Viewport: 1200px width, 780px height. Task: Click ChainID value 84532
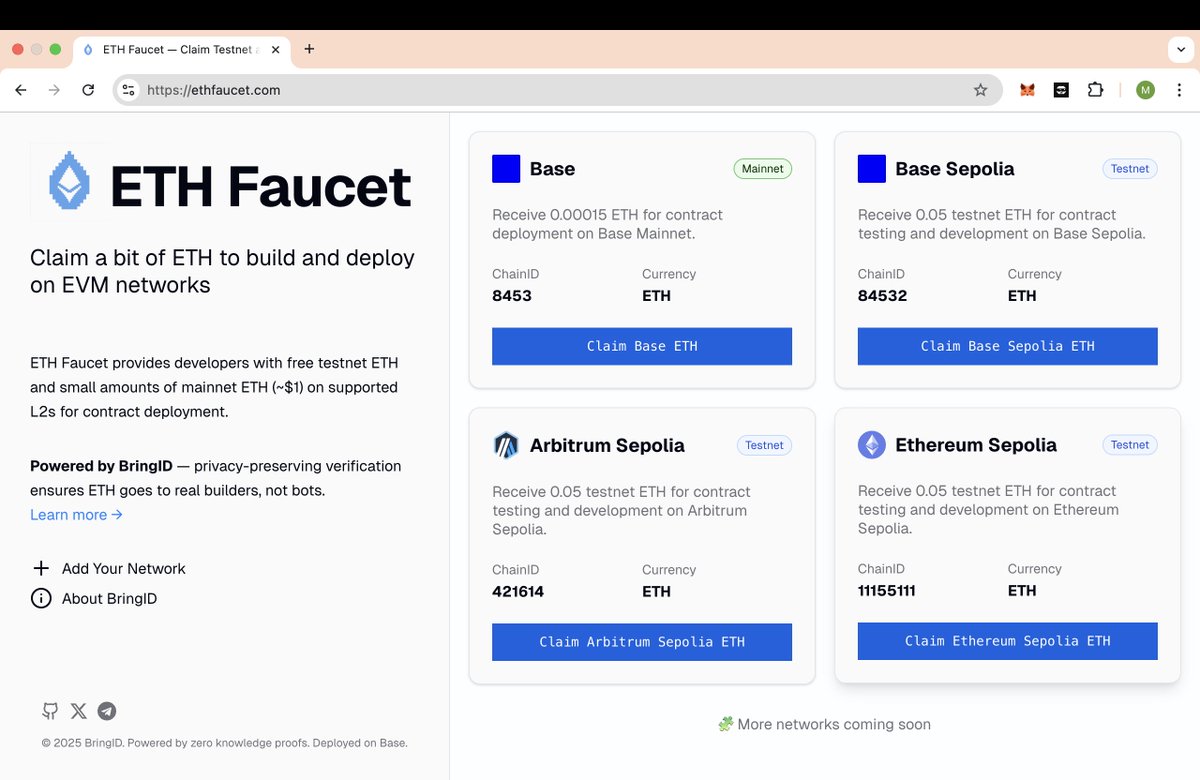click(882, 296)
